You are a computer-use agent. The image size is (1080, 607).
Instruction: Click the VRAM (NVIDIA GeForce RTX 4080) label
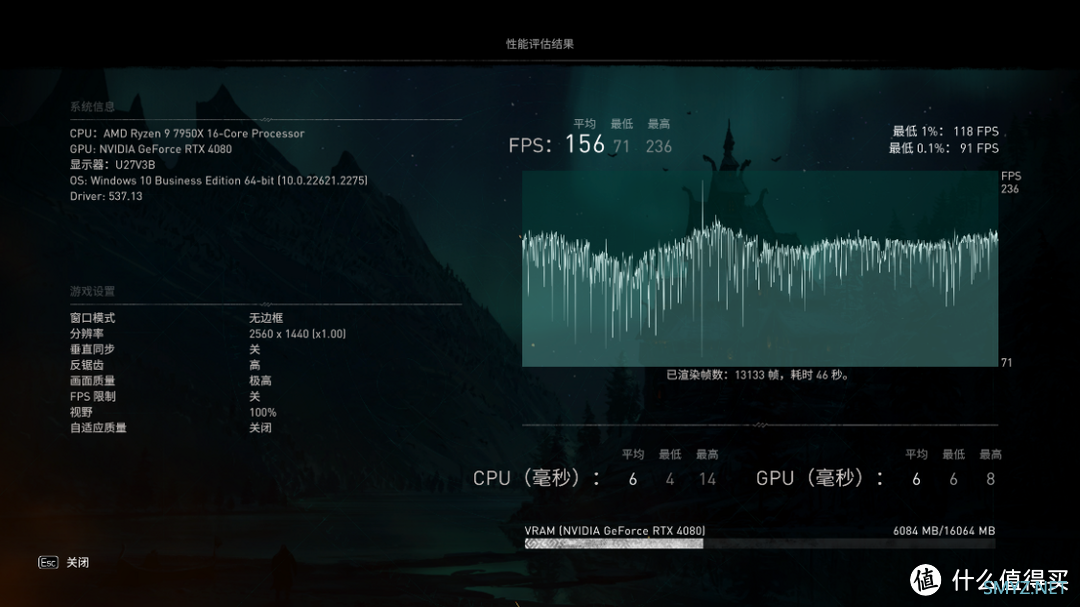[614, 531]
